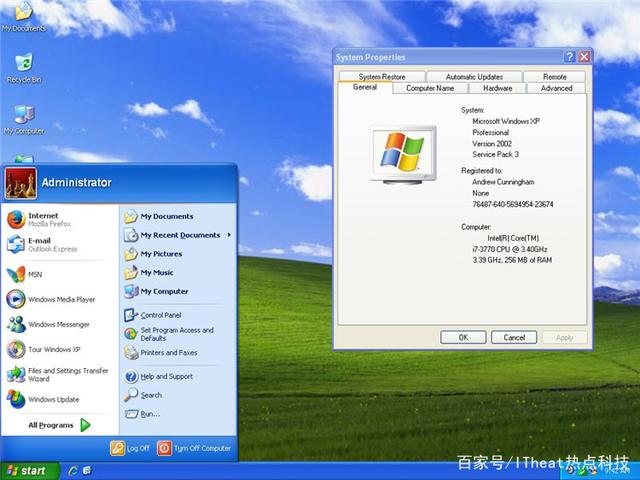Screen dimensions: 640x480
Task: Click the 'Version 2002' text
Action: point(492,144)
